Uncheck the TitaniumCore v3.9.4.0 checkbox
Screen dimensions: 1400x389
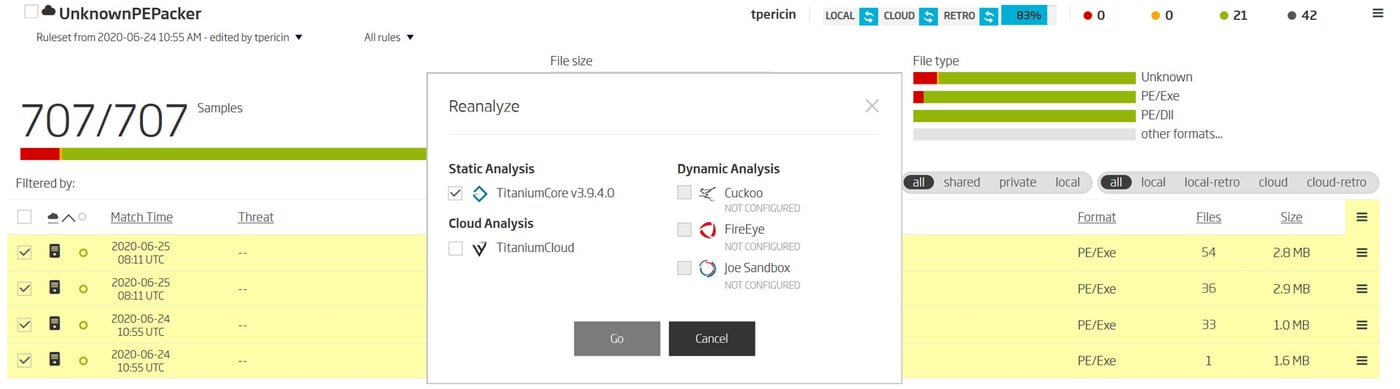point(456,193)
